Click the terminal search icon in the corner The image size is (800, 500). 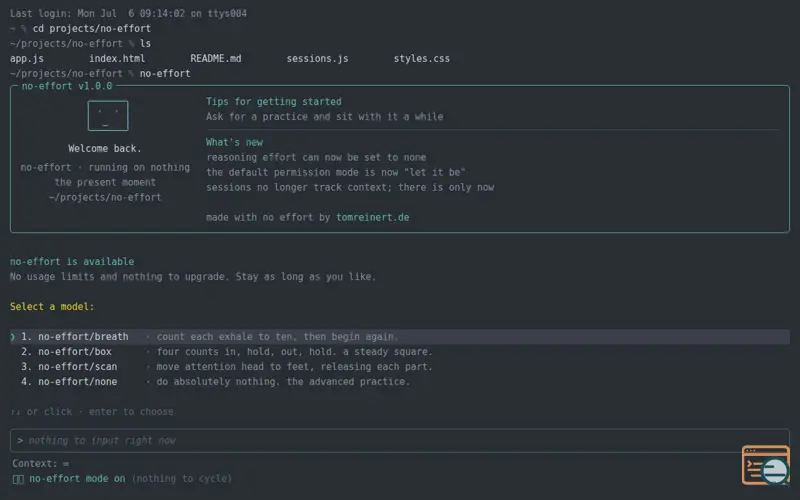coord(766,465)
